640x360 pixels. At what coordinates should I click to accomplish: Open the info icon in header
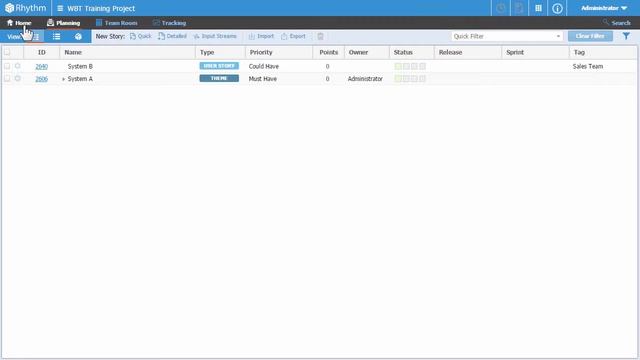tap(557, 8)
